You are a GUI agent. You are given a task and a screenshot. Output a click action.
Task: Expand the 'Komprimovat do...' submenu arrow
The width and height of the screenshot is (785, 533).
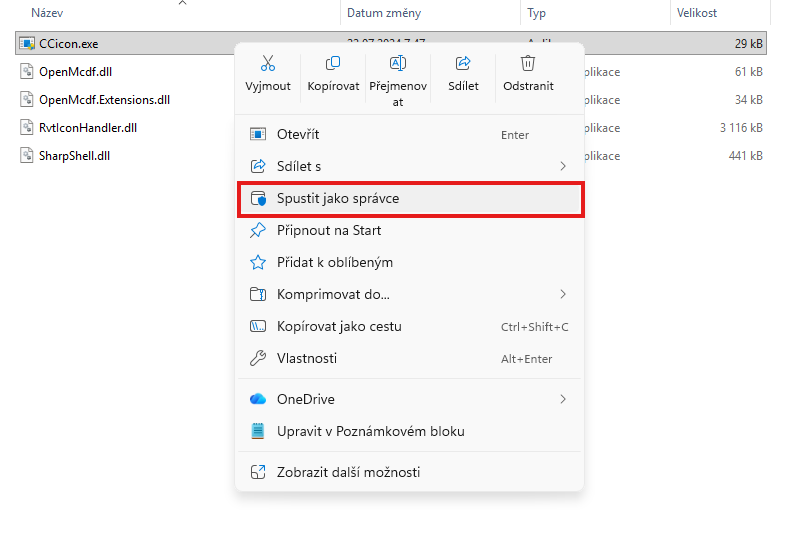click(563, 294)
